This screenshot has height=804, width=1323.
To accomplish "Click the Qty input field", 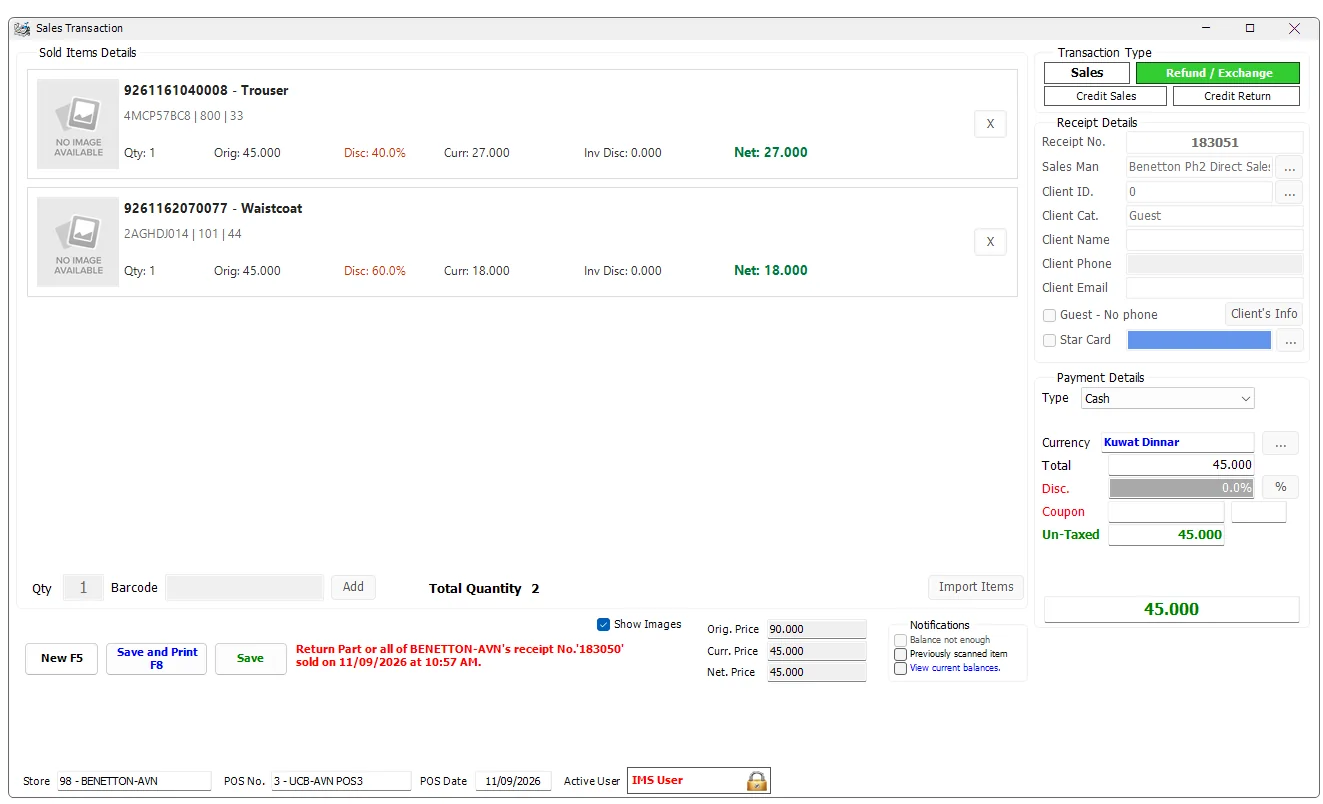I will (x=83, y=588).
